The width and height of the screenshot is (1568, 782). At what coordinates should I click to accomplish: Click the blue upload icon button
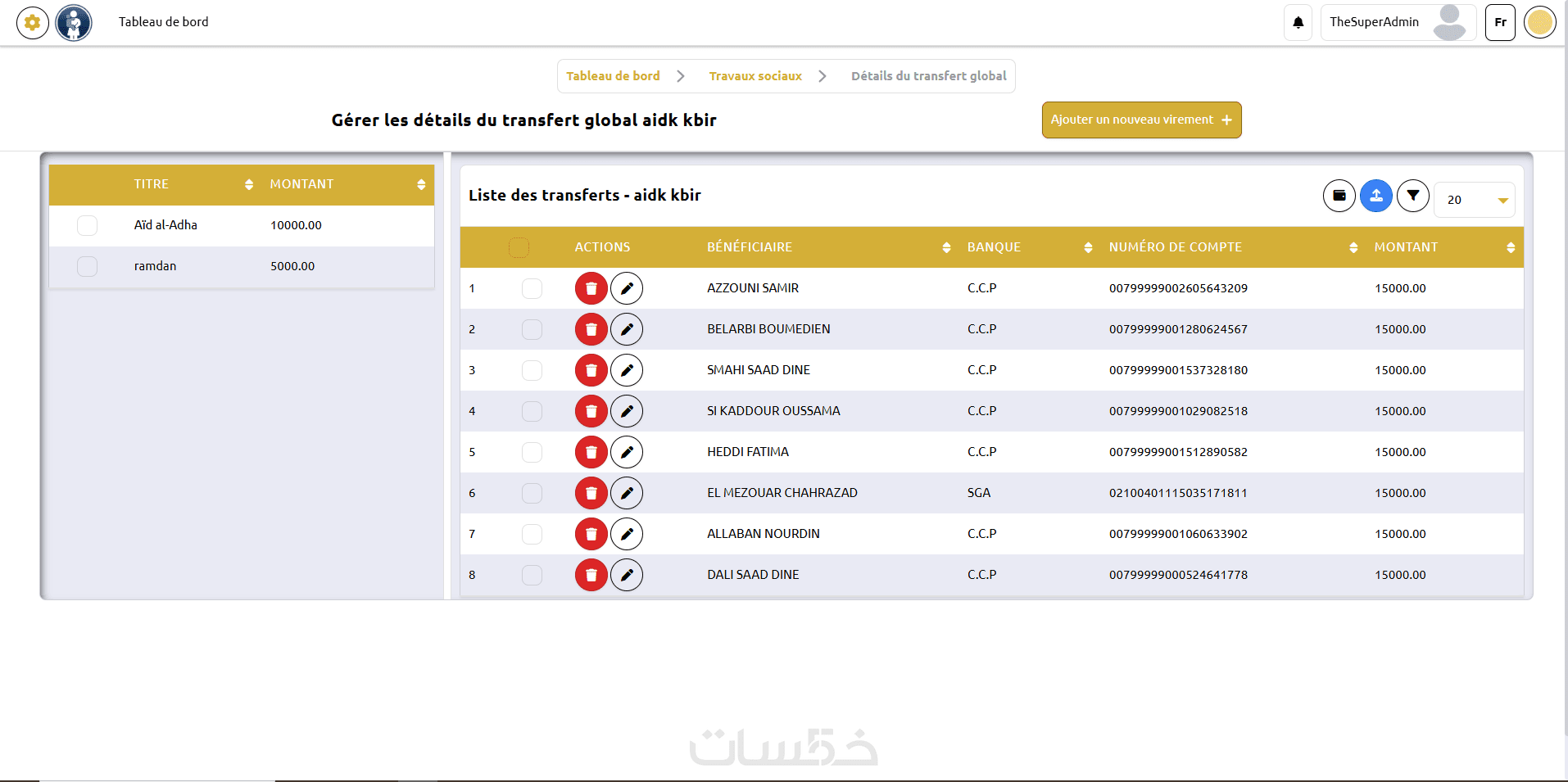(x=1376, y=196)
